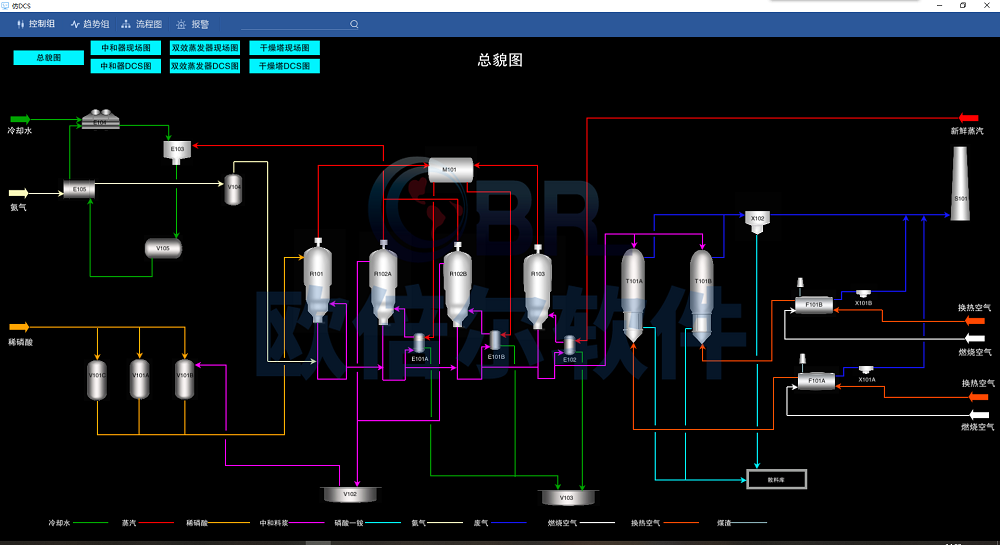Select the F101B furnace
1000x545 pixels.
pos(813,305)
